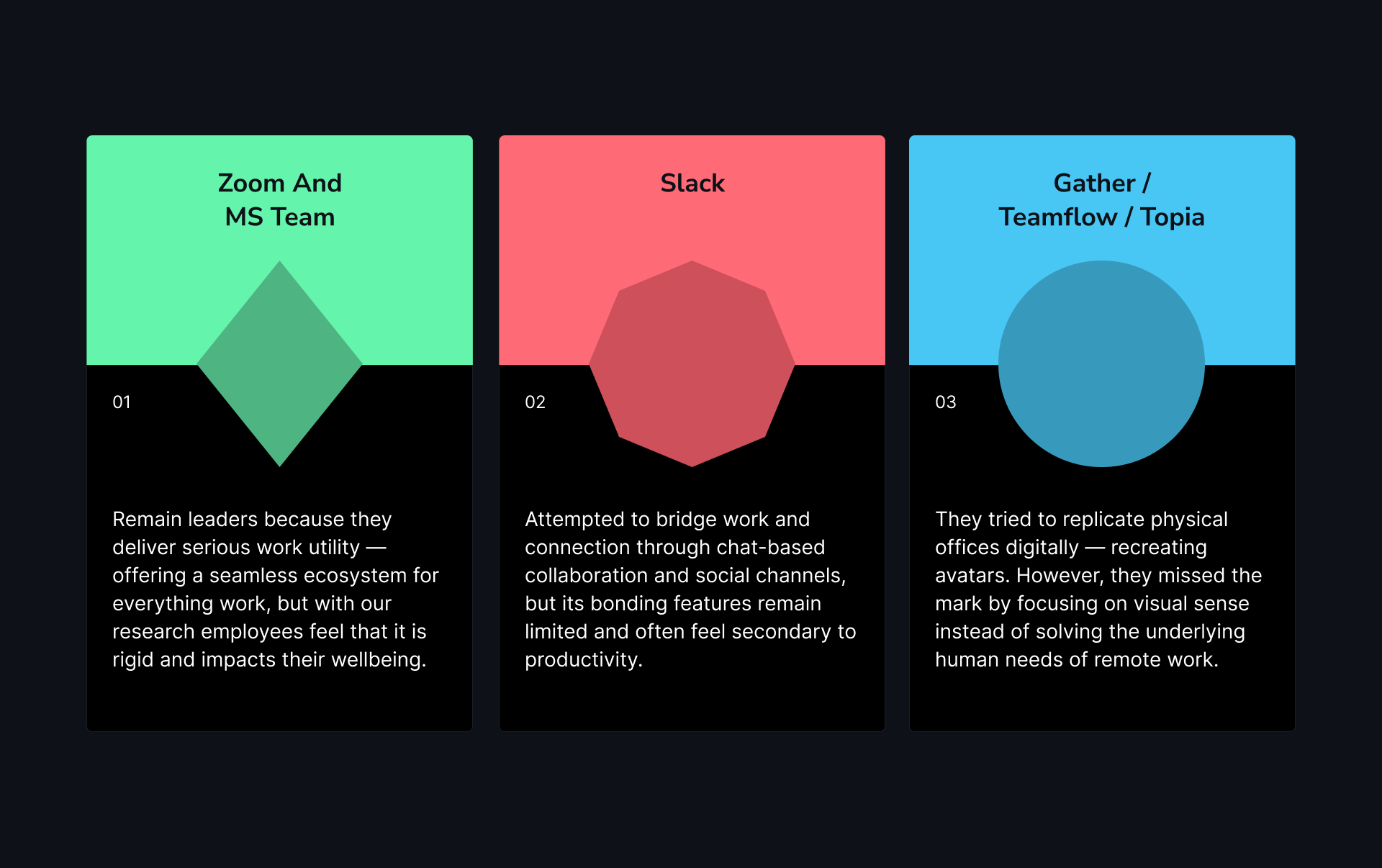The width and height of the screenshot is (1382, 868).
Task: Pick the blue header background of Gather card
Action: point(957,288)
